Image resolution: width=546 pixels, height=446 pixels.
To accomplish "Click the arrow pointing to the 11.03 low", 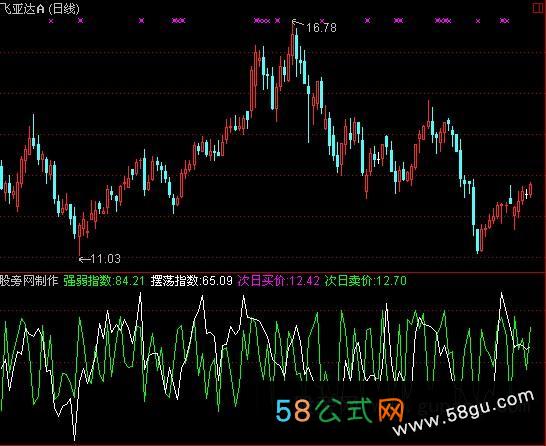I will tap(85, 259).
